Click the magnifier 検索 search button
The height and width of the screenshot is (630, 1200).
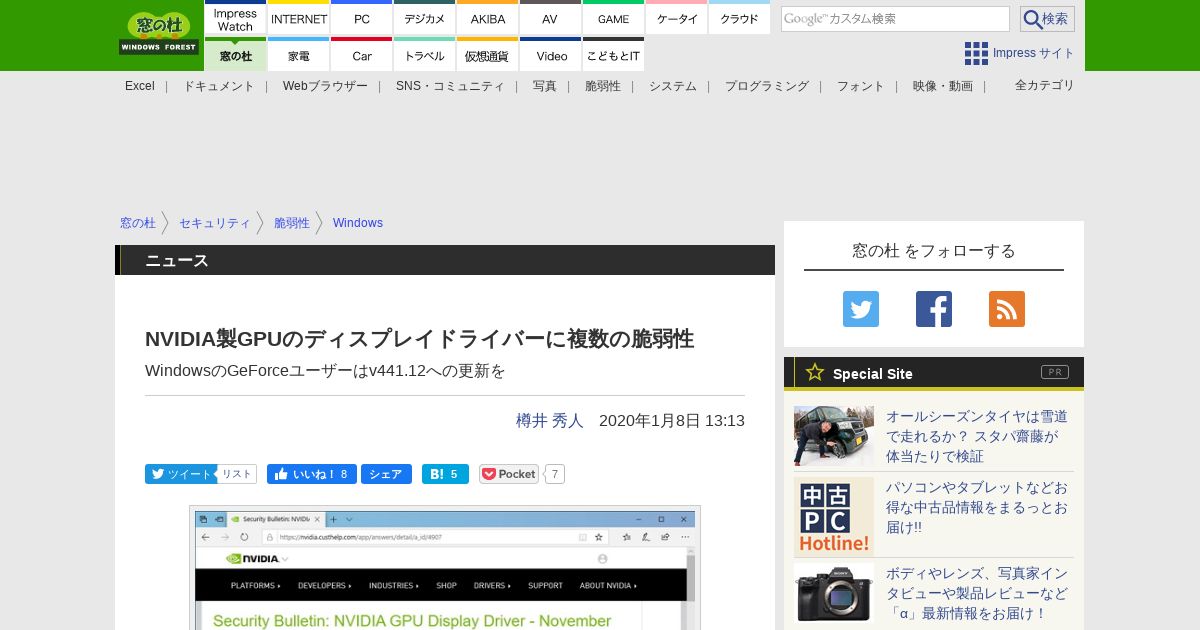pyautogui.click(x=1047, y=19)
